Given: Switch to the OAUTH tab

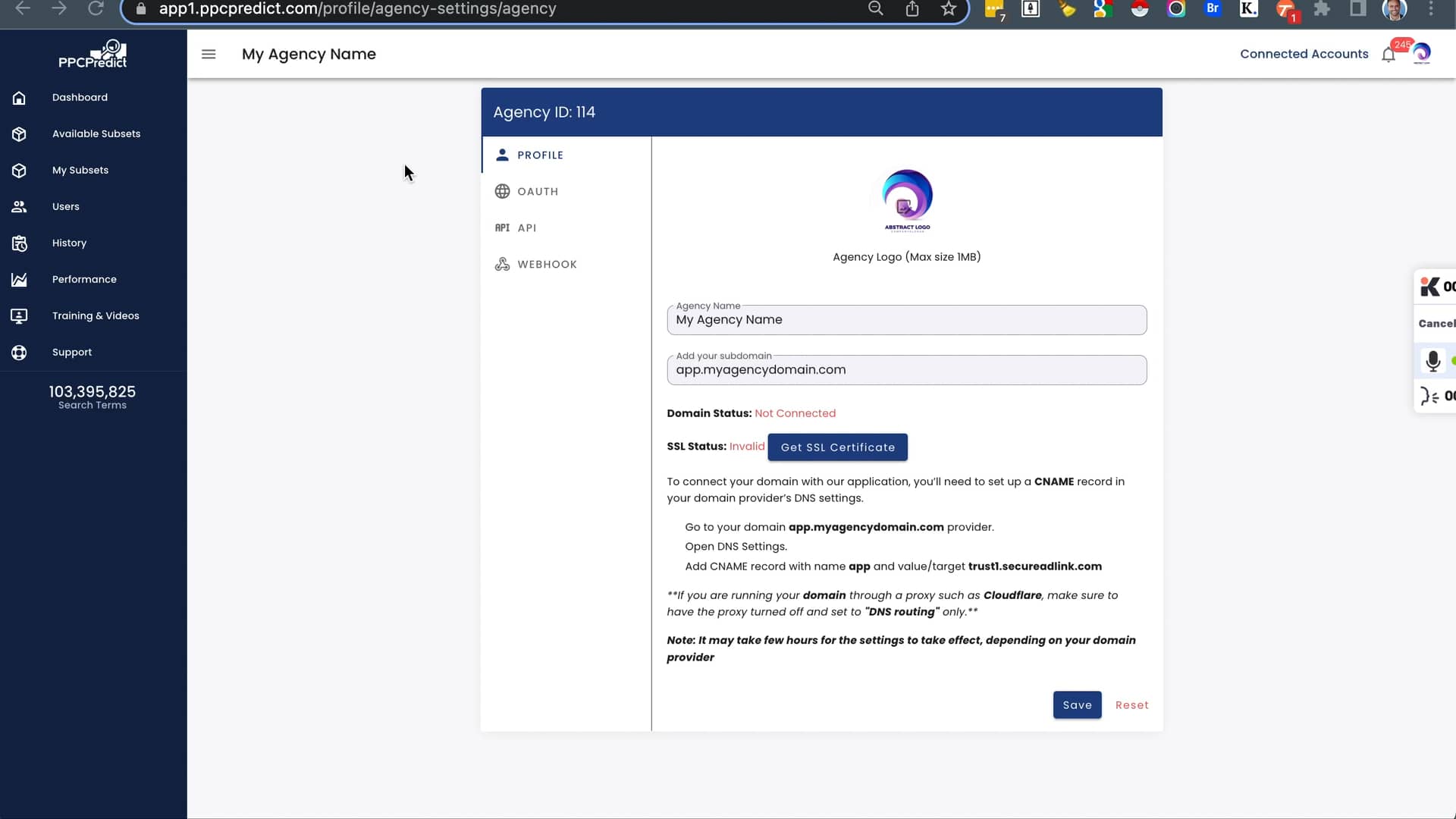Looking at the screenshot, I should click(x=538, y=191).
